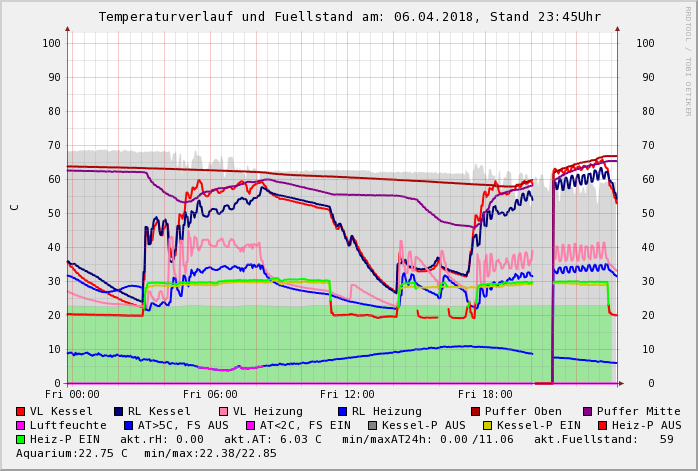Click the blue RL Heizung legend swatch
The height and width of the screenshot is (471, 698).
342,411
